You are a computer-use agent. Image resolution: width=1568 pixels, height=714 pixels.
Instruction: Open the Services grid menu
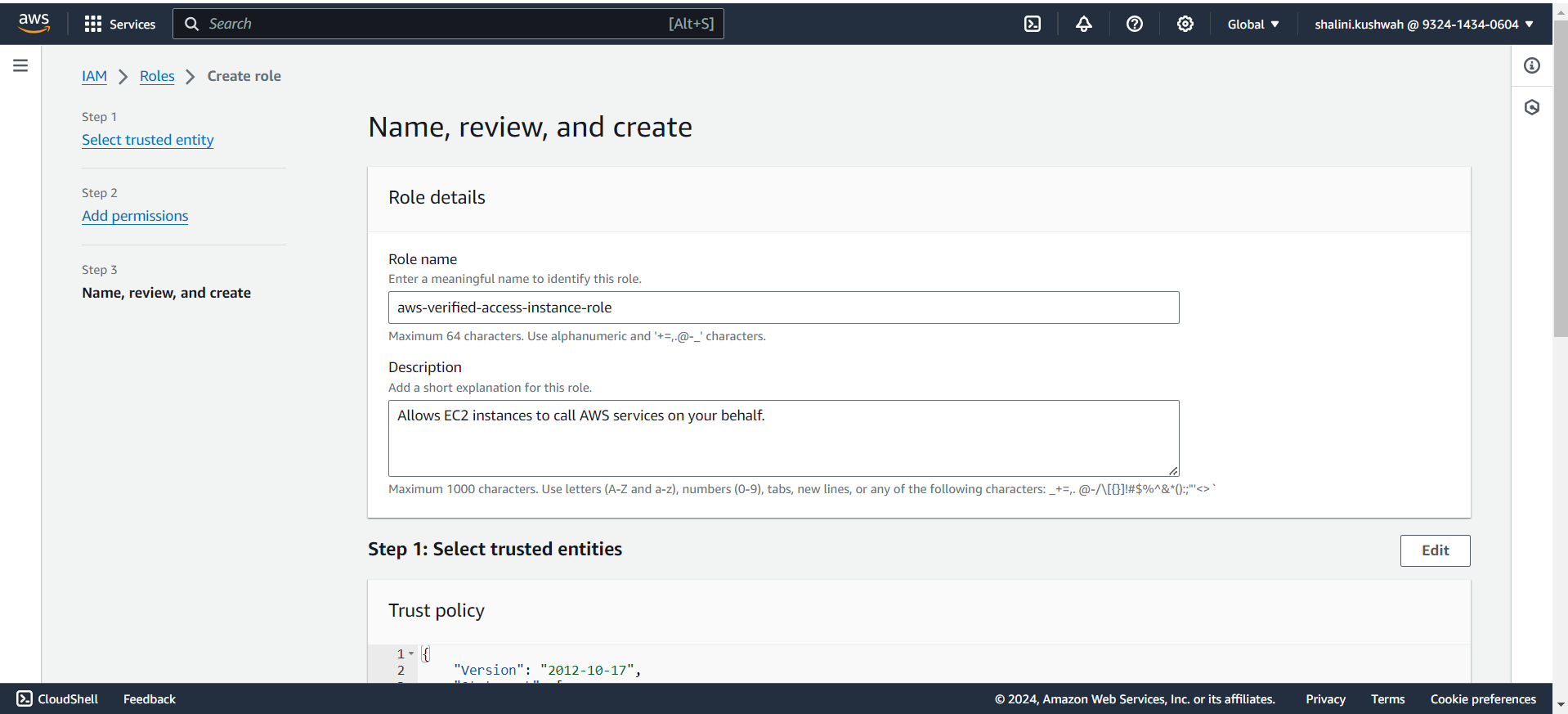(93, 25)
